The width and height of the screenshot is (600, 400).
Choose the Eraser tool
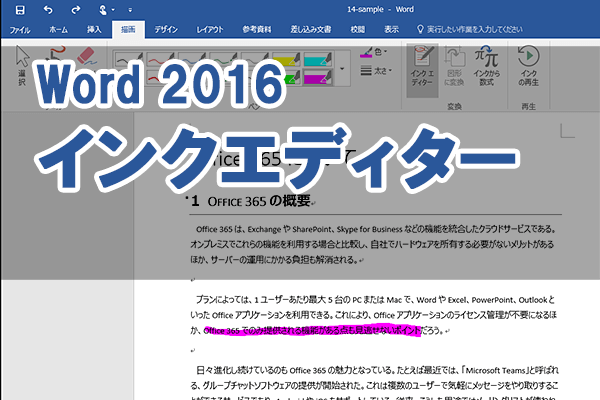point(86,56)
